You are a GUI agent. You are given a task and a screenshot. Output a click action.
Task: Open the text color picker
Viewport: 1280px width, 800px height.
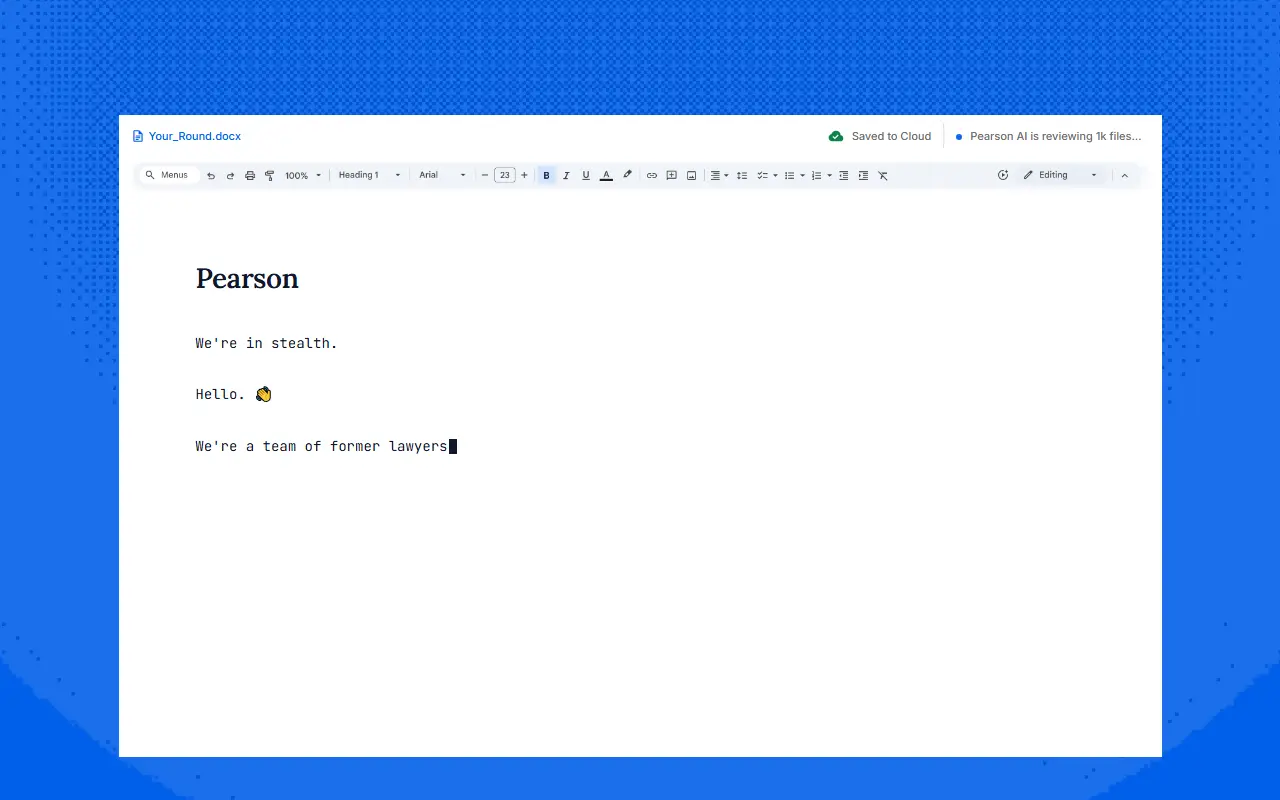pyautogui.click(x=606, y=175)
